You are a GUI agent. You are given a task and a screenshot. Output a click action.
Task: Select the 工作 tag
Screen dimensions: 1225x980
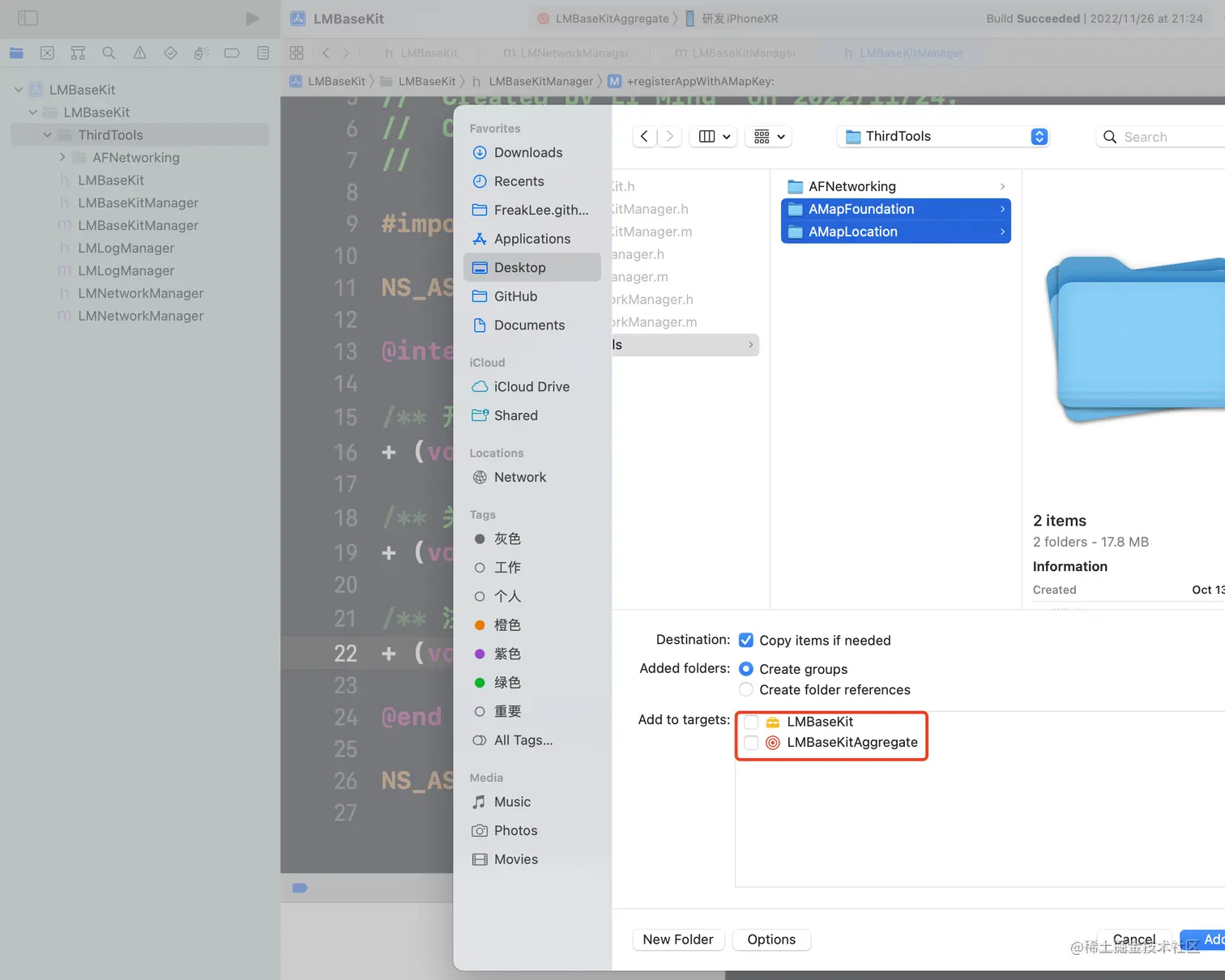(531, 568)
